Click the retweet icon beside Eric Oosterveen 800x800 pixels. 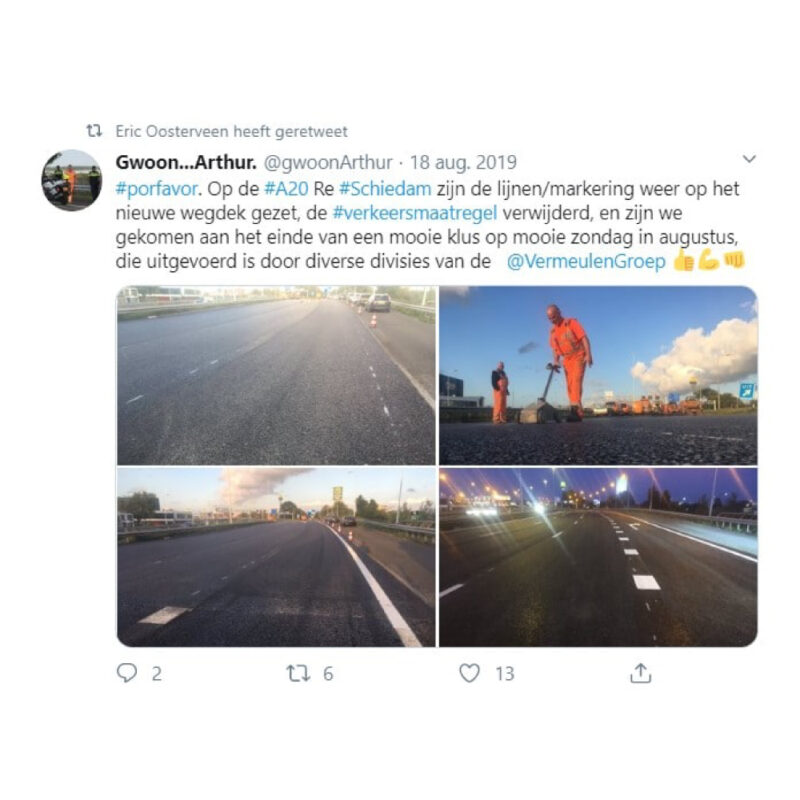pos(94,131)
